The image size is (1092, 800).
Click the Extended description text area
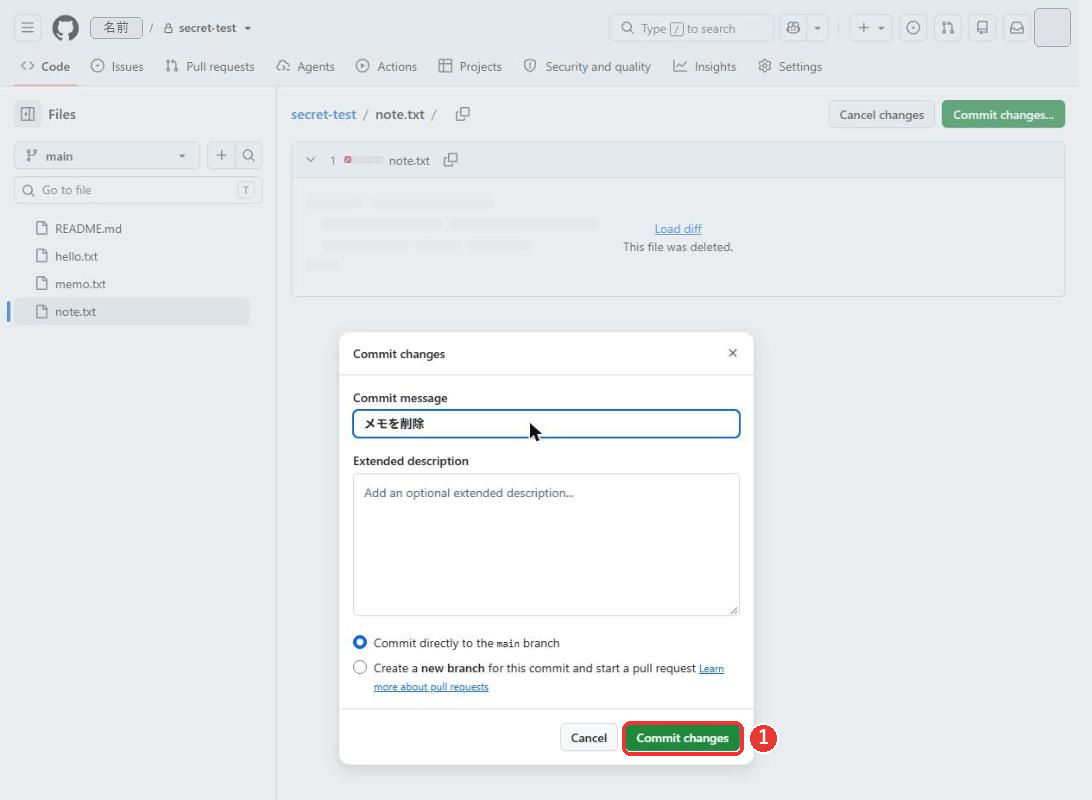[546, 544]
